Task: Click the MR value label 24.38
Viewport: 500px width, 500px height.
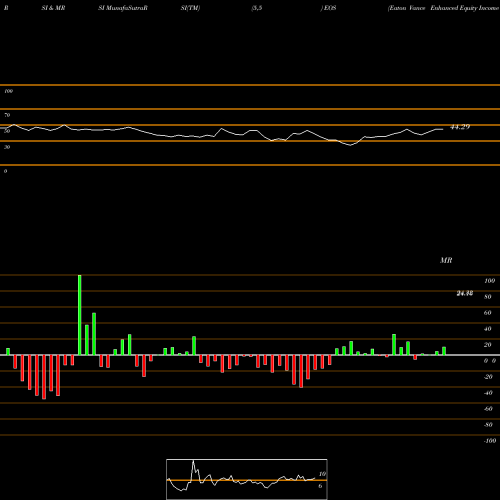Action: [x=465, y=293]
